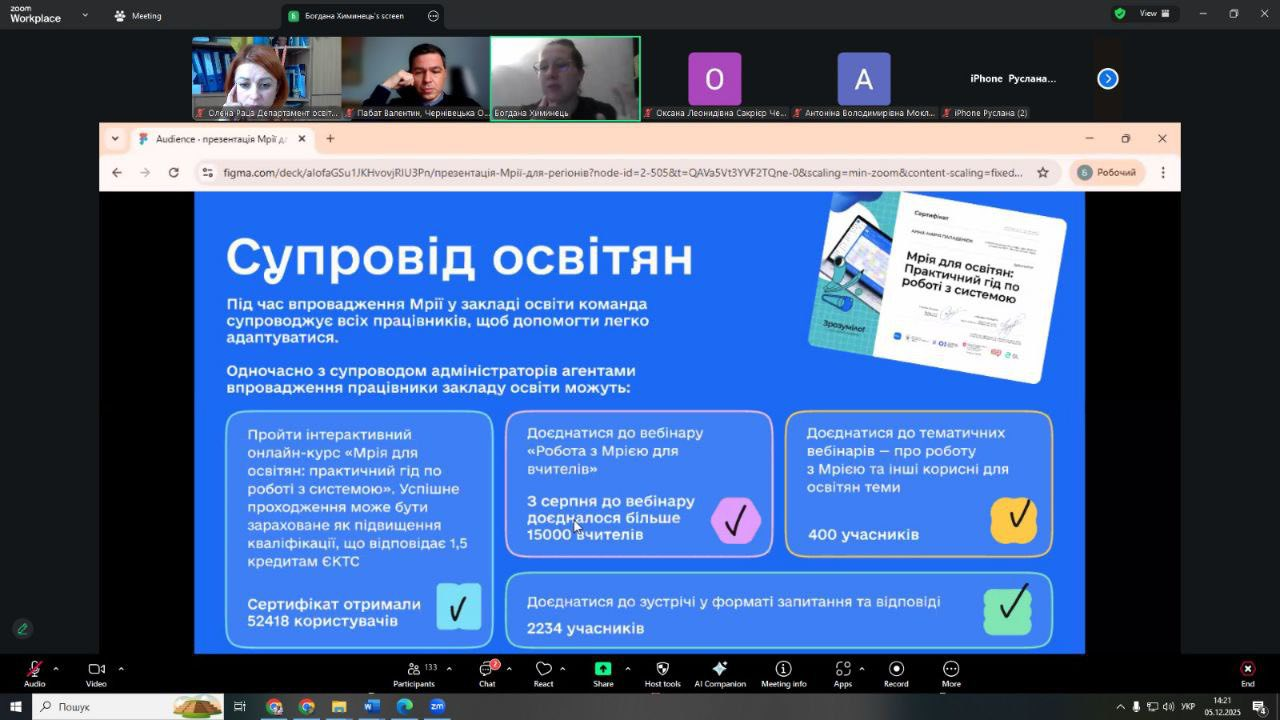Image resolution: width=1280 pixels, height=720 pixels.
Task: Open the Apps panel
Action: coord(842,674)
